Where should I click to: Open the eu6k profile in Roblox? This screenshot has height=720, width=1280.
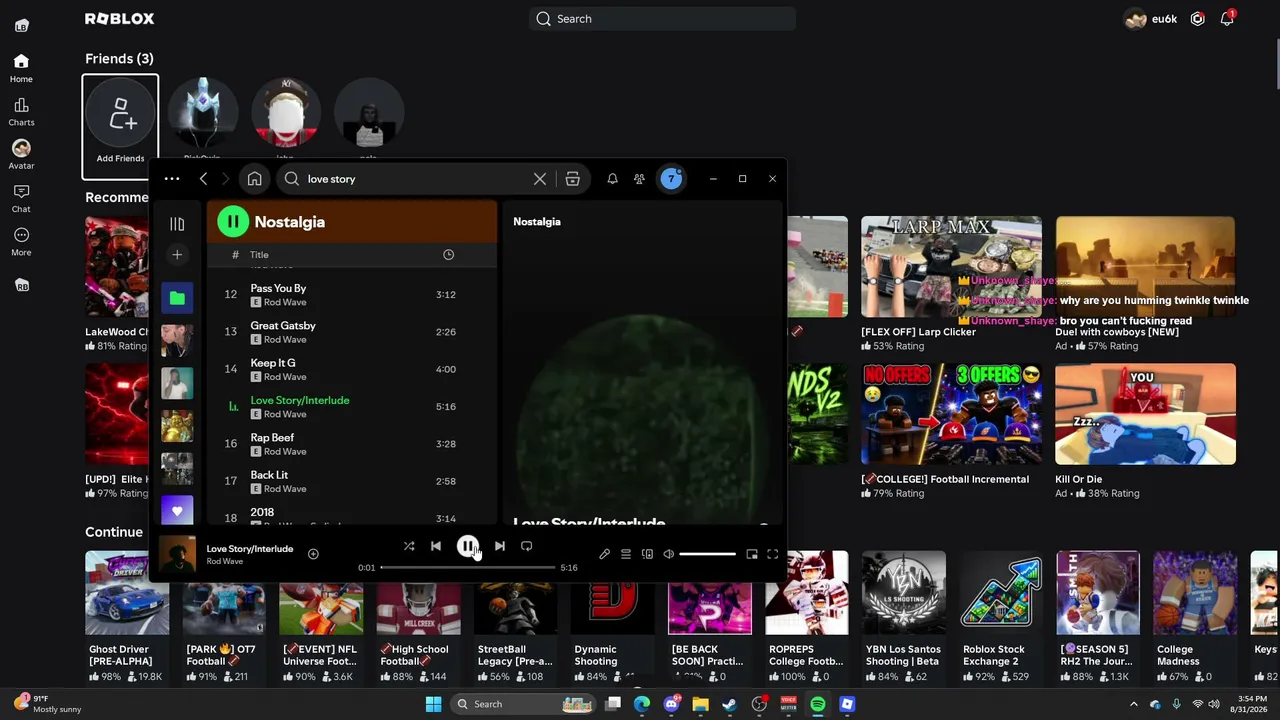coord(1151,19)
